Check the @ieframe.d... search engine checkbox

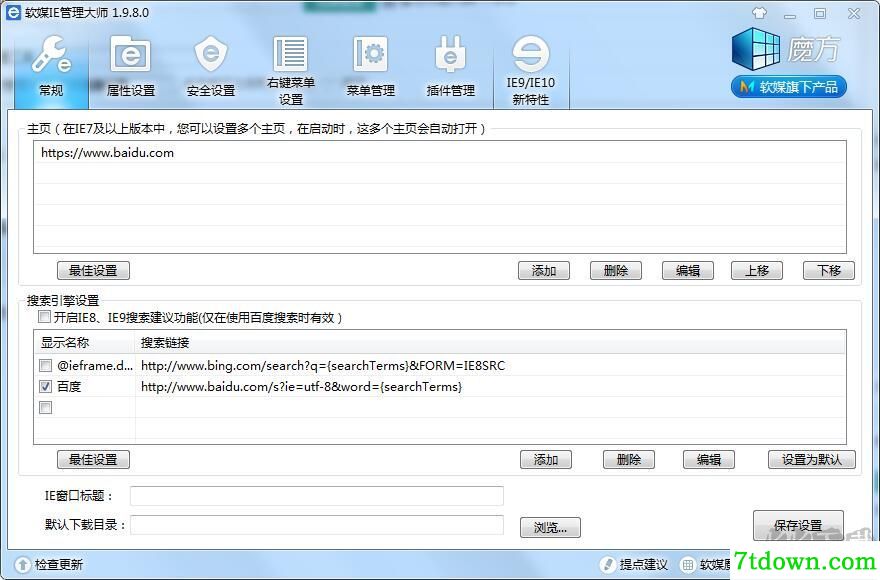click(45, 366)
